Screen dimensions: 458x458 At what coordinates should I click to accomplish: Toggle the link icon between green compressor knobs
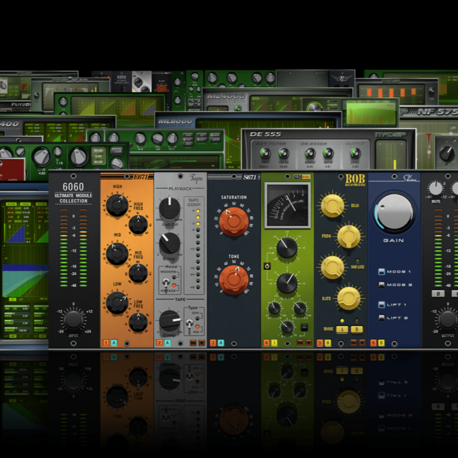coord(267,266)
